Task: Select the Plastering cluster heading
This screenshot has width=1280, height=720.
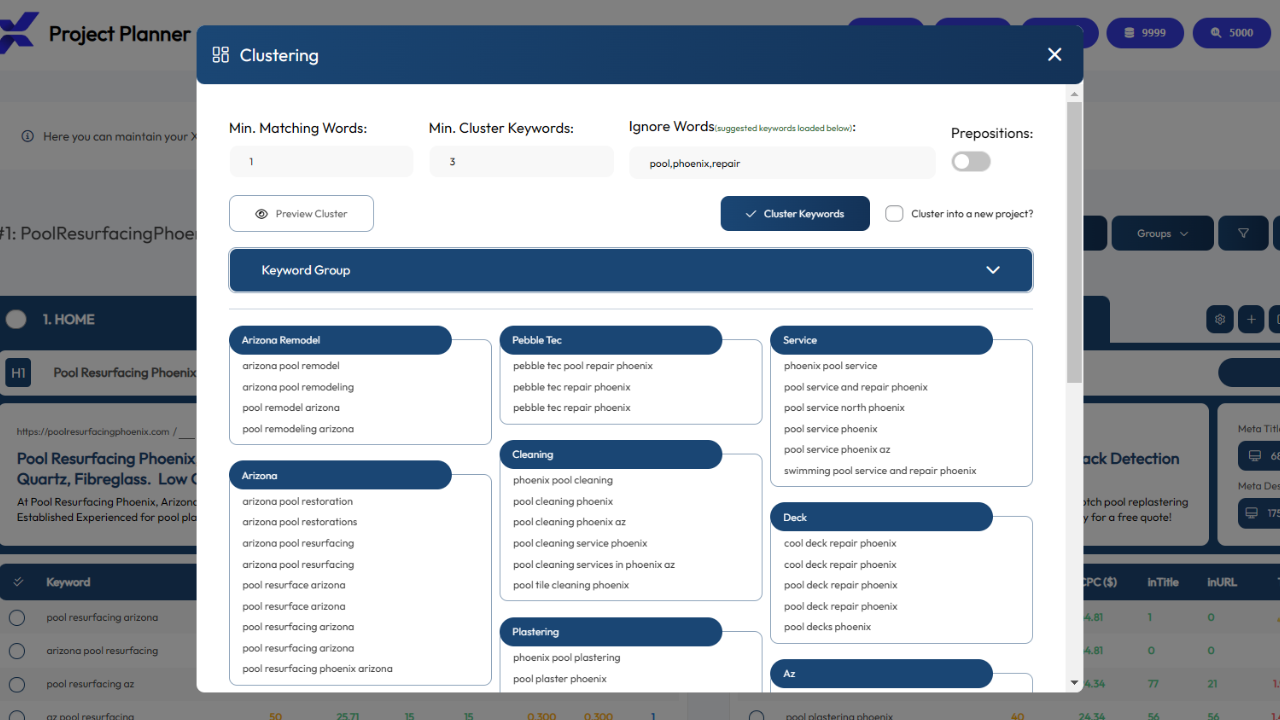Action: (x=610, y=632)
